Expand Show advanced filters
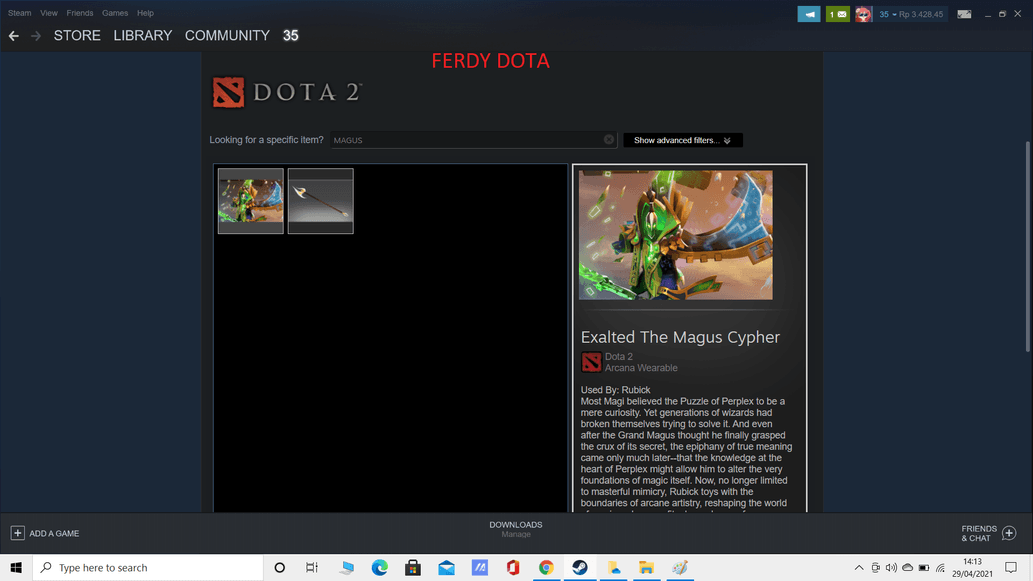The height and width of the screenshot is (581, 1033). 683,140
